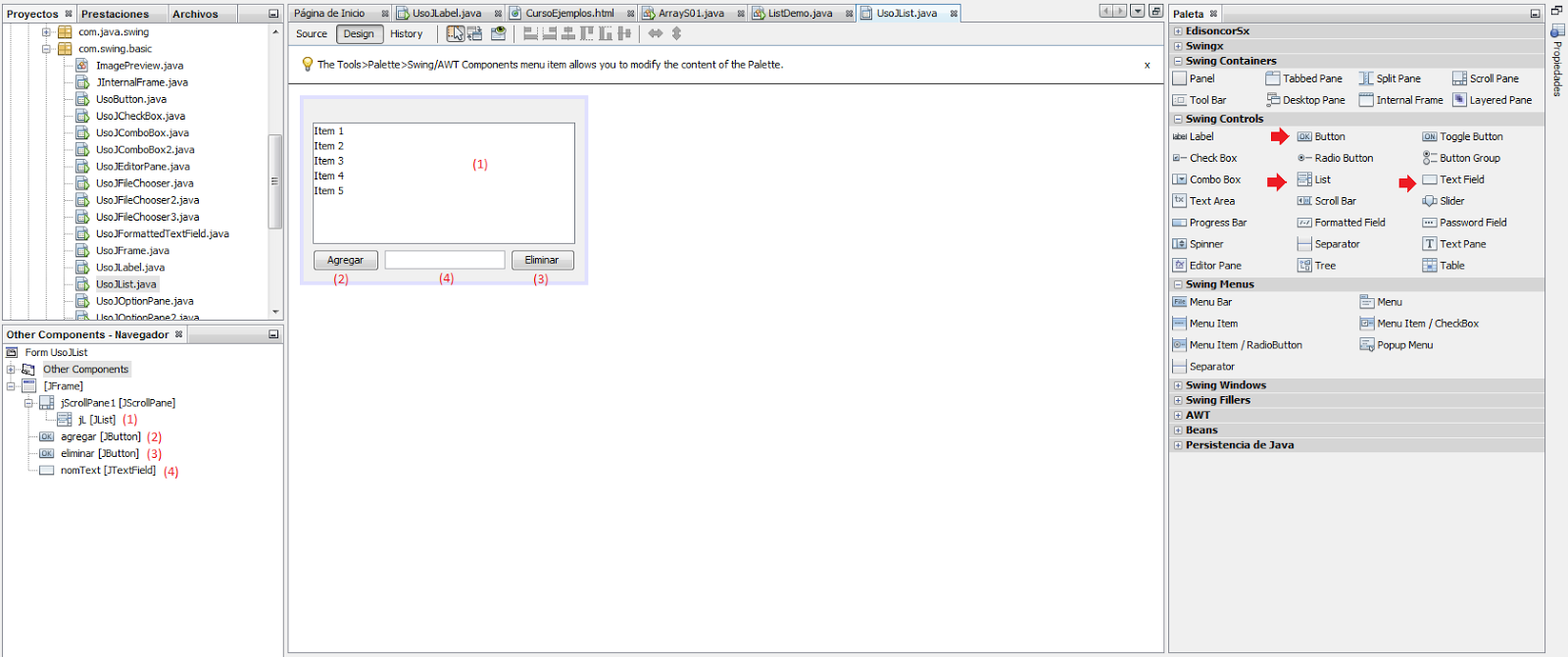The width and height of the screenshot is (1568, 657).
Task: Select Combo Box palette component
Action: click(1206, 179)
